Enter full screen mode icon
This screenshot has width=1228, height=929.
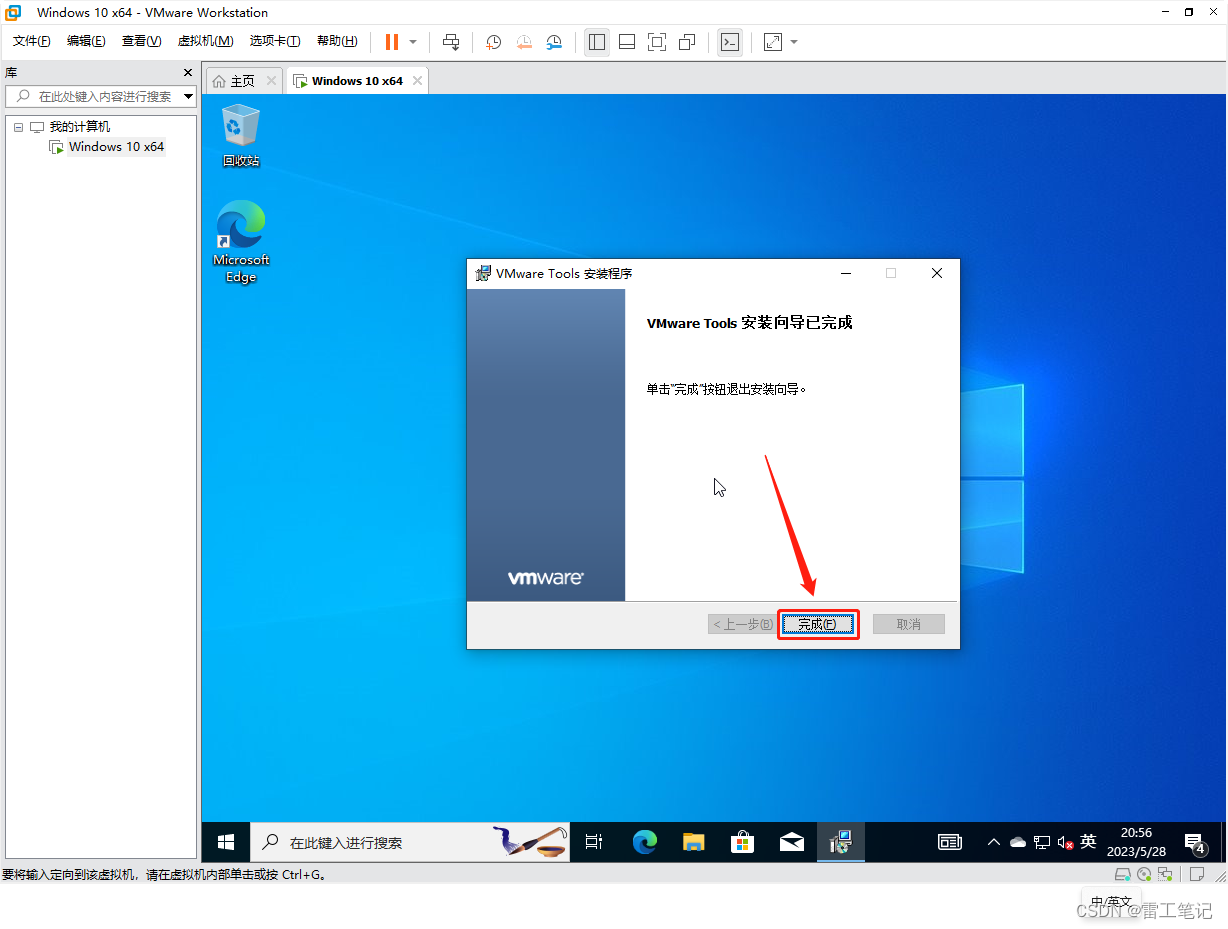coord(657,42)
